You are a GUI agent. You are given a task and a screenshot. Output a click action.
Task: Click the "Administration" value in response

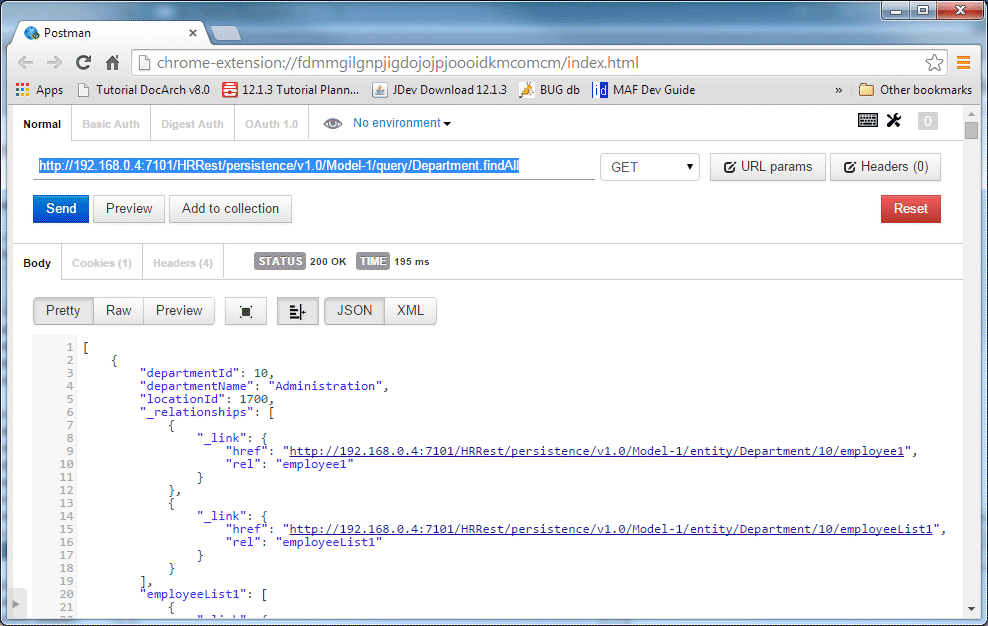325,386
